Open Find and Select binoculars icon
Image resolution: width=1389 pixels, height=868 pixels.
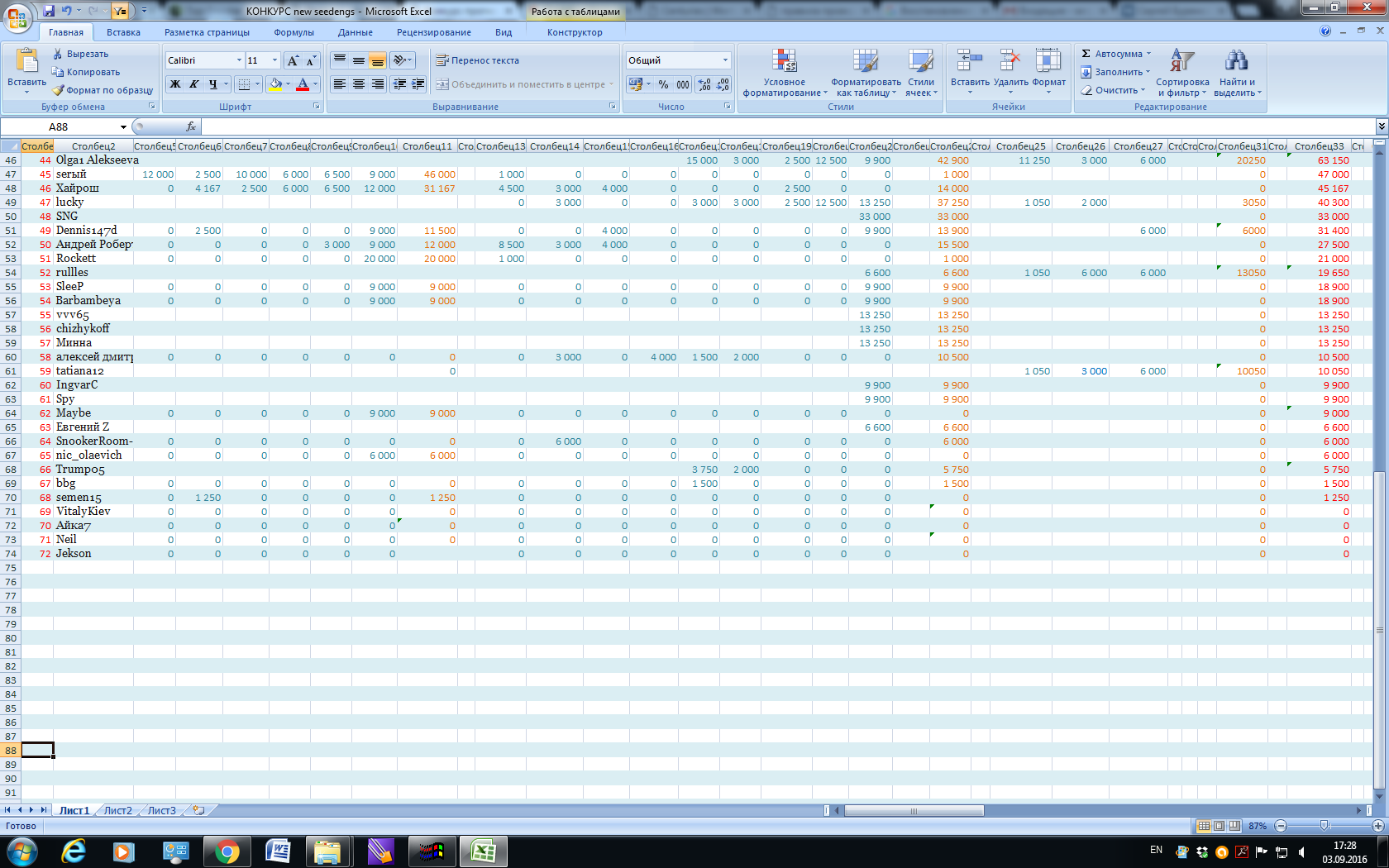1236,61
